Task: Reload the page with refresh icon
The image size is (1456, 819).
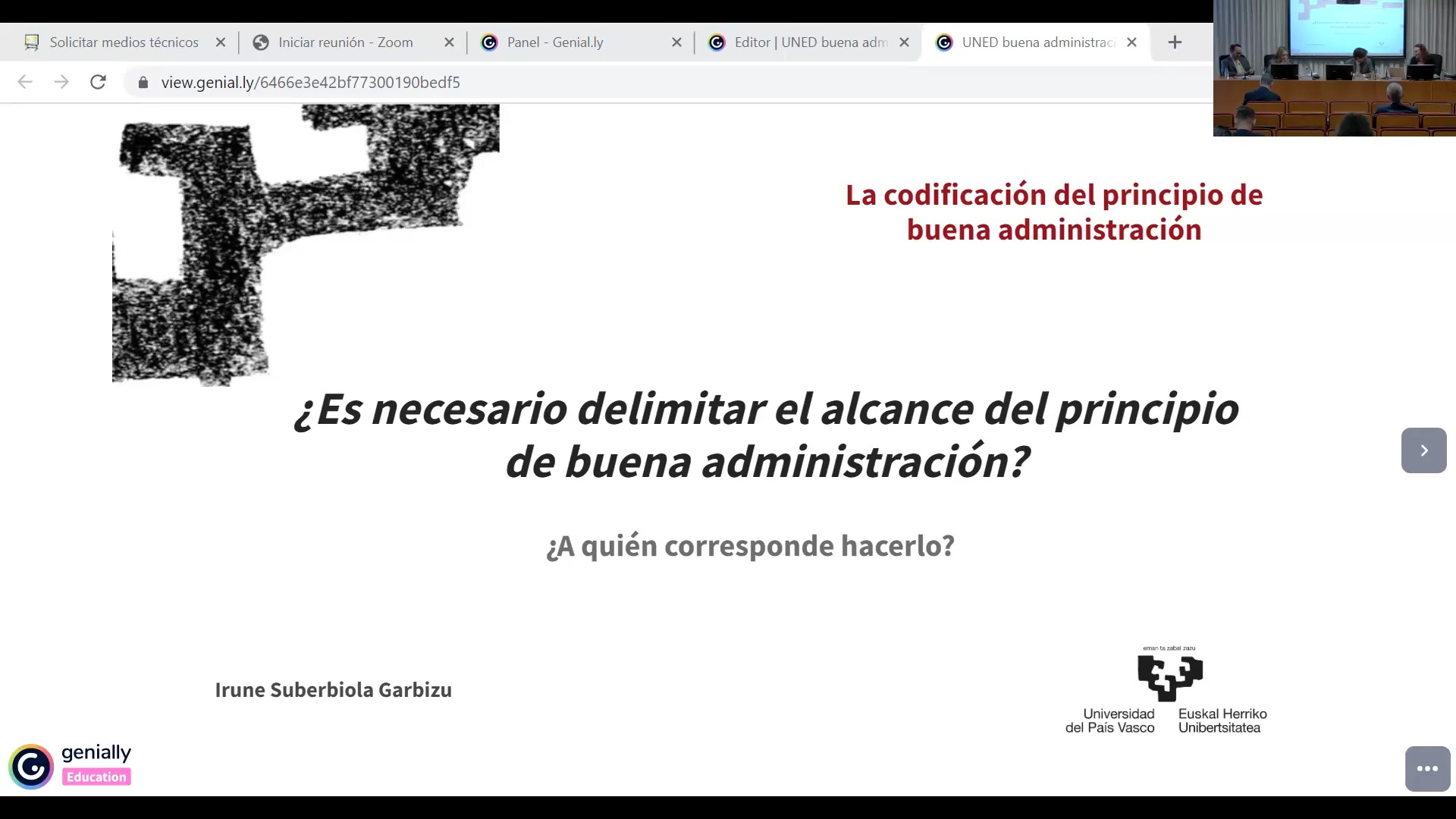Action: 98,82
